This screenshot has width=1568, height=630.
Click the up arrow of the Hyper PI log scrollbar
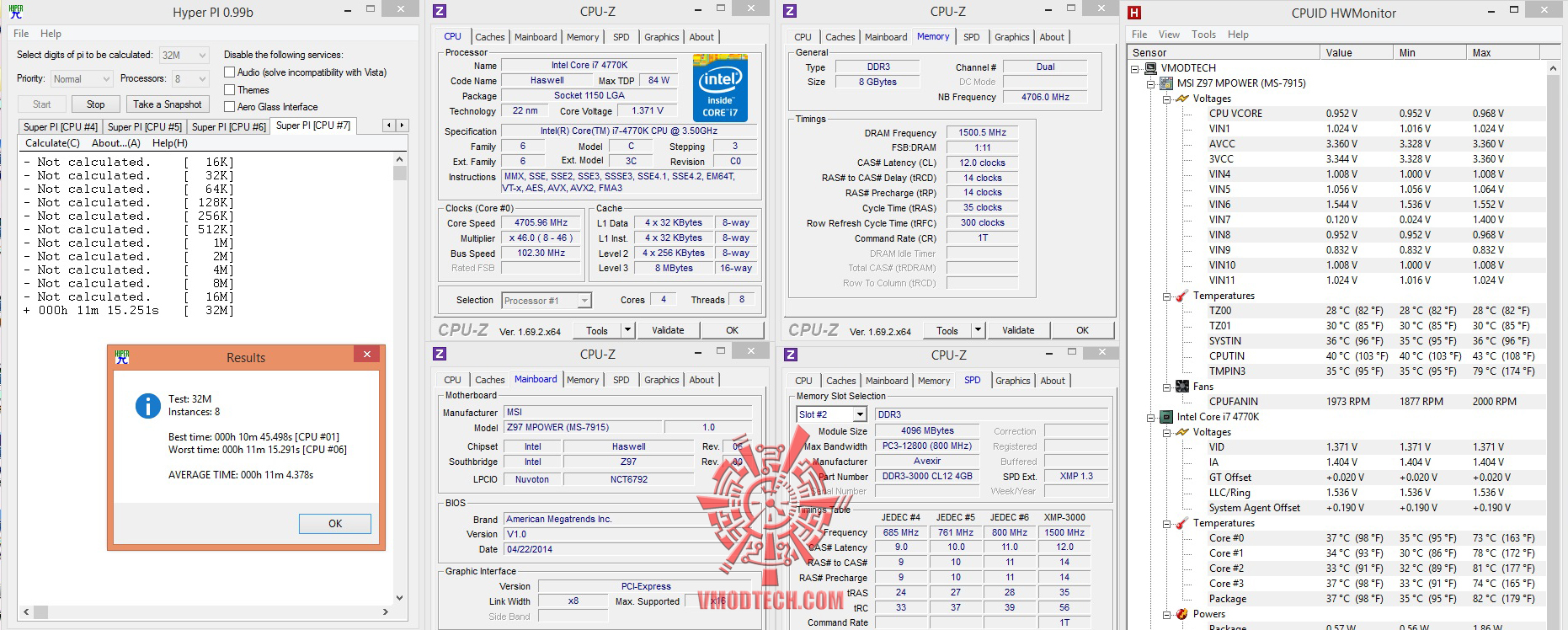tap(399, 159)
